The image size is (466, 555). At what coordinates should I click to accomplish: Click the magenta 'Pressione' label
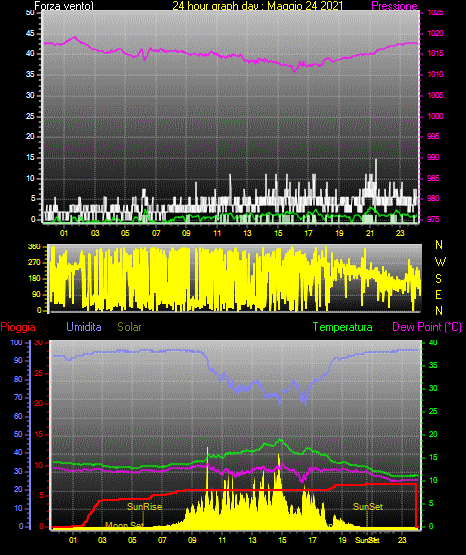point(395,6)
